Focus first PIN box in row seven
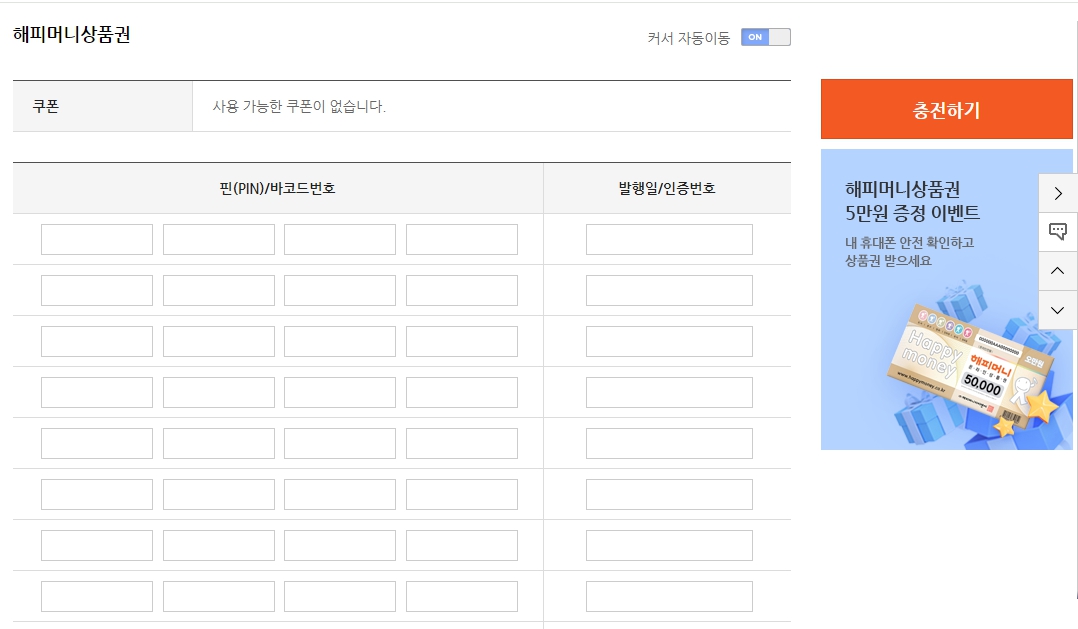Screen dimensions: 1078x629 (97, 545)
